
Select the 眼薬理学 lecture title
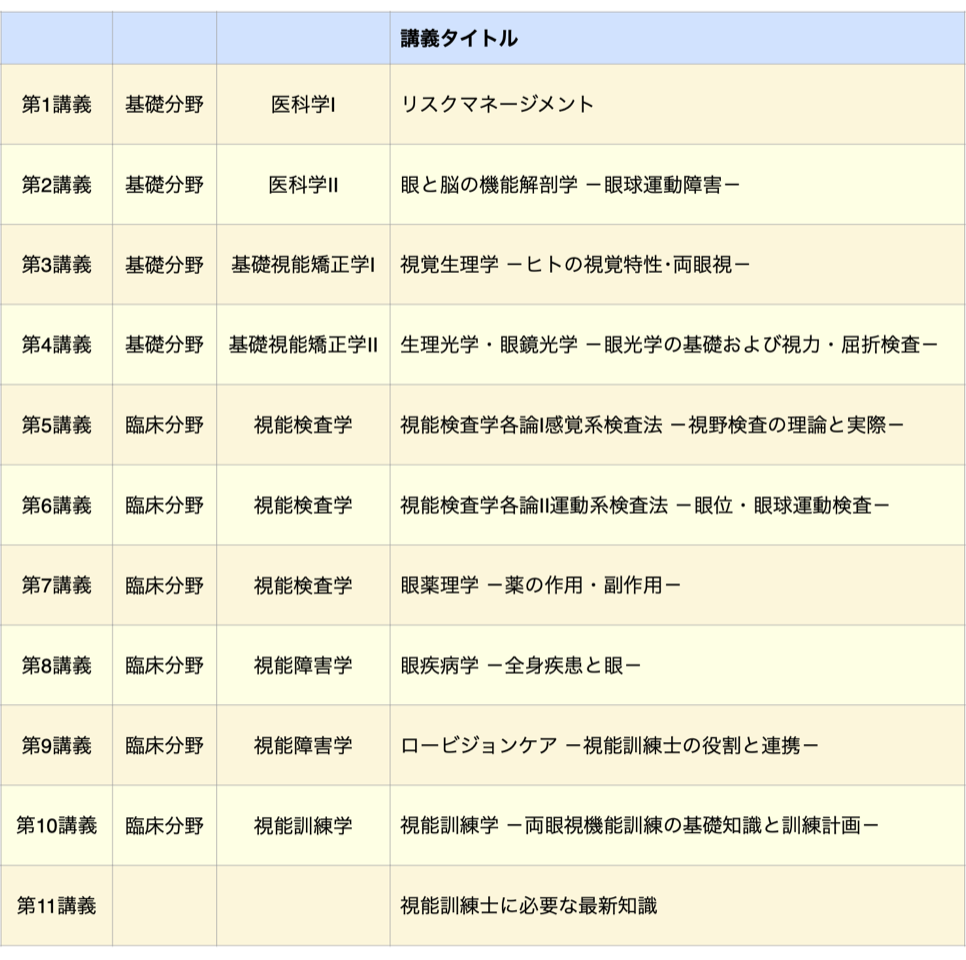[x=540, y=585]
